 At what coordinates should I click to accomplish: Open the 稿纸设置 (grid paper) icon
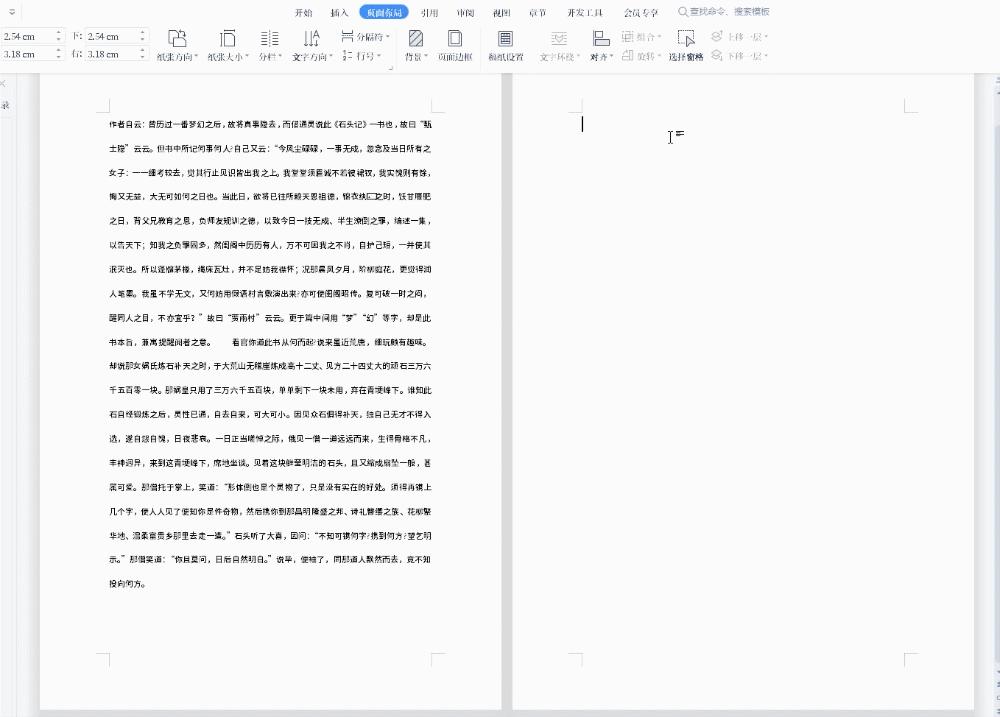coord(506,40)
